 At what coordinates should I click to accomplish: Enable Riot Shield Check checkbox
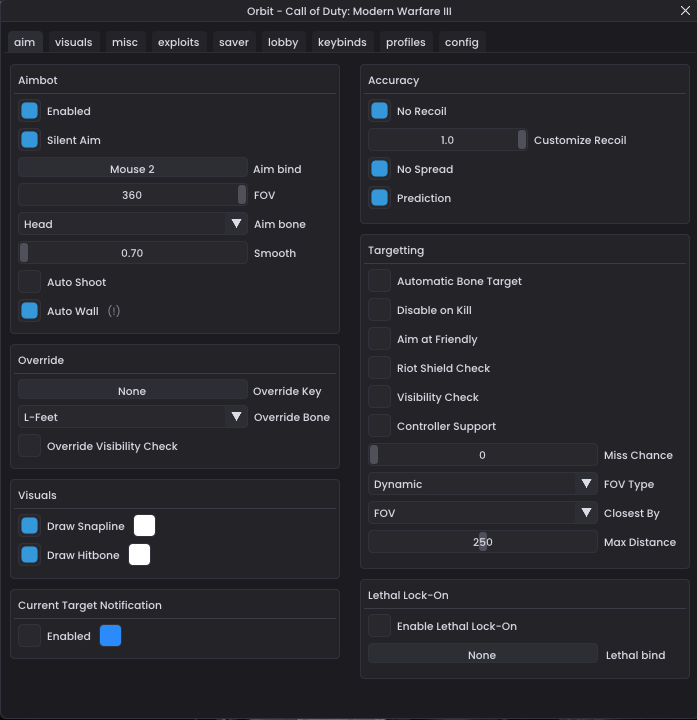click(x=379, y=368)
